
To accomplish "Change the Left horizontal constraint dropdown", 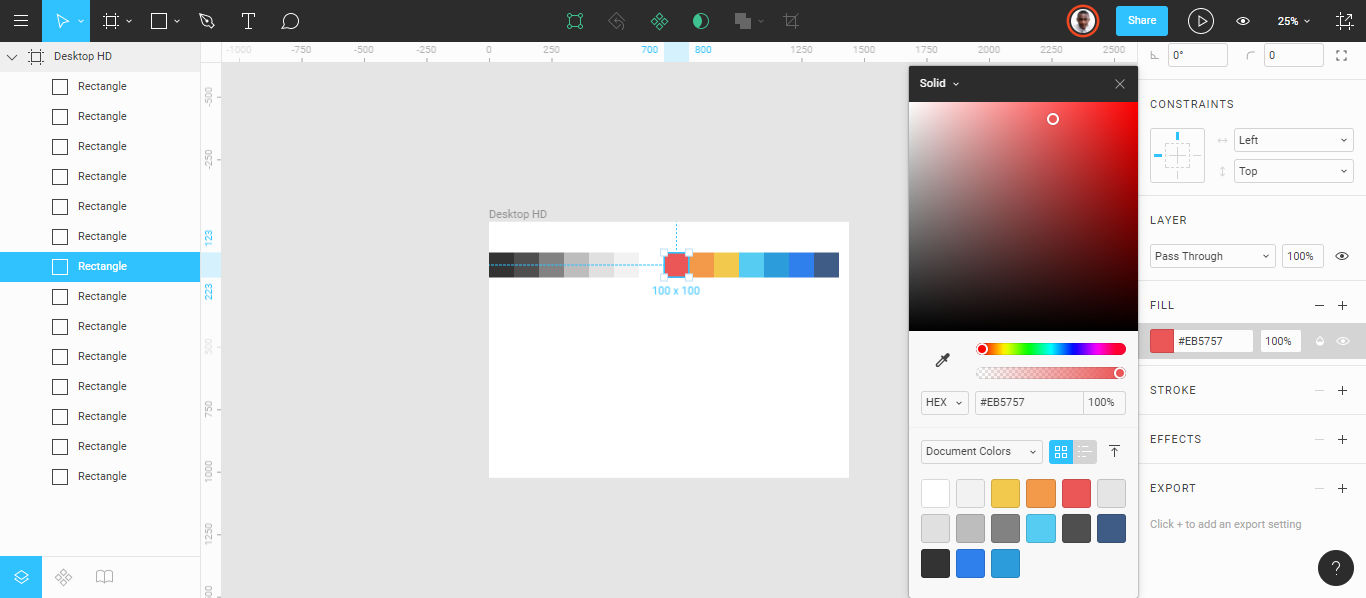I will click(x=1293, y=139).
